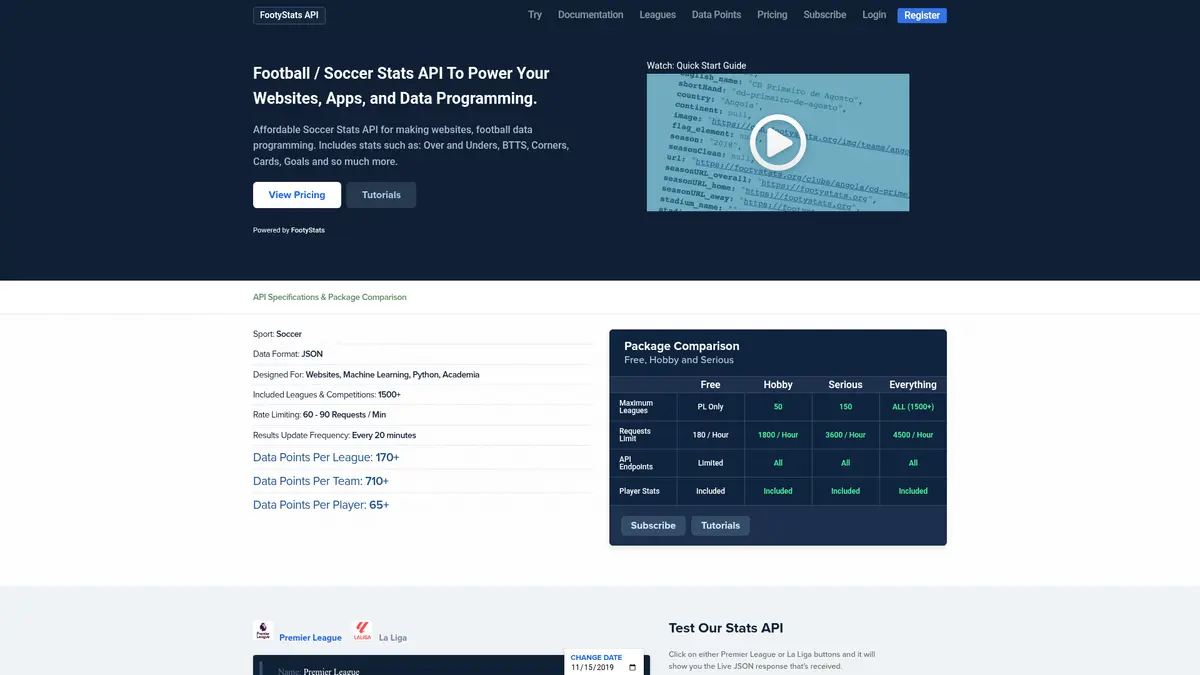Screen dimensions: 1200x675
Task: Click the 'Limited' API Endpoints cell
Action: click(710, 463)
